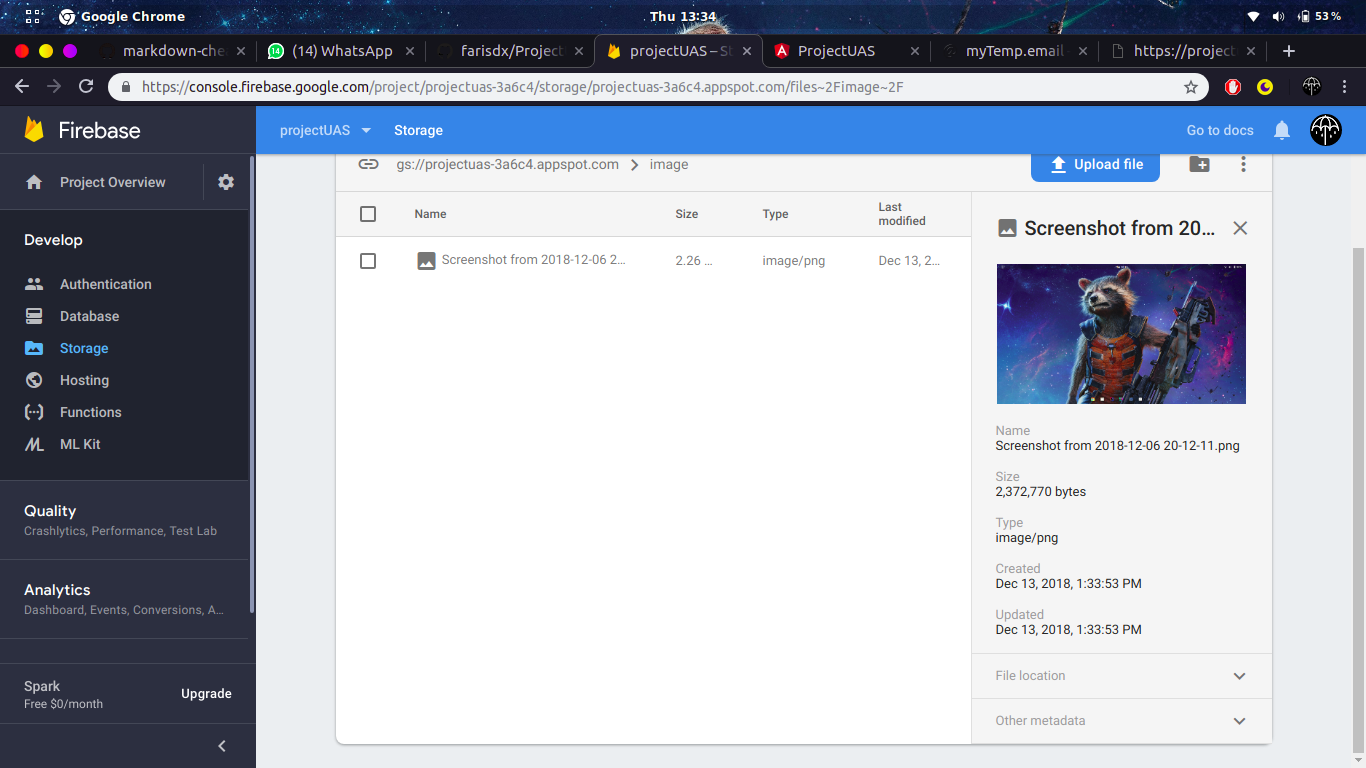Open Hosting in the sidebar
The width and height of the screenshot is (1366, 768).
point(84,380)
